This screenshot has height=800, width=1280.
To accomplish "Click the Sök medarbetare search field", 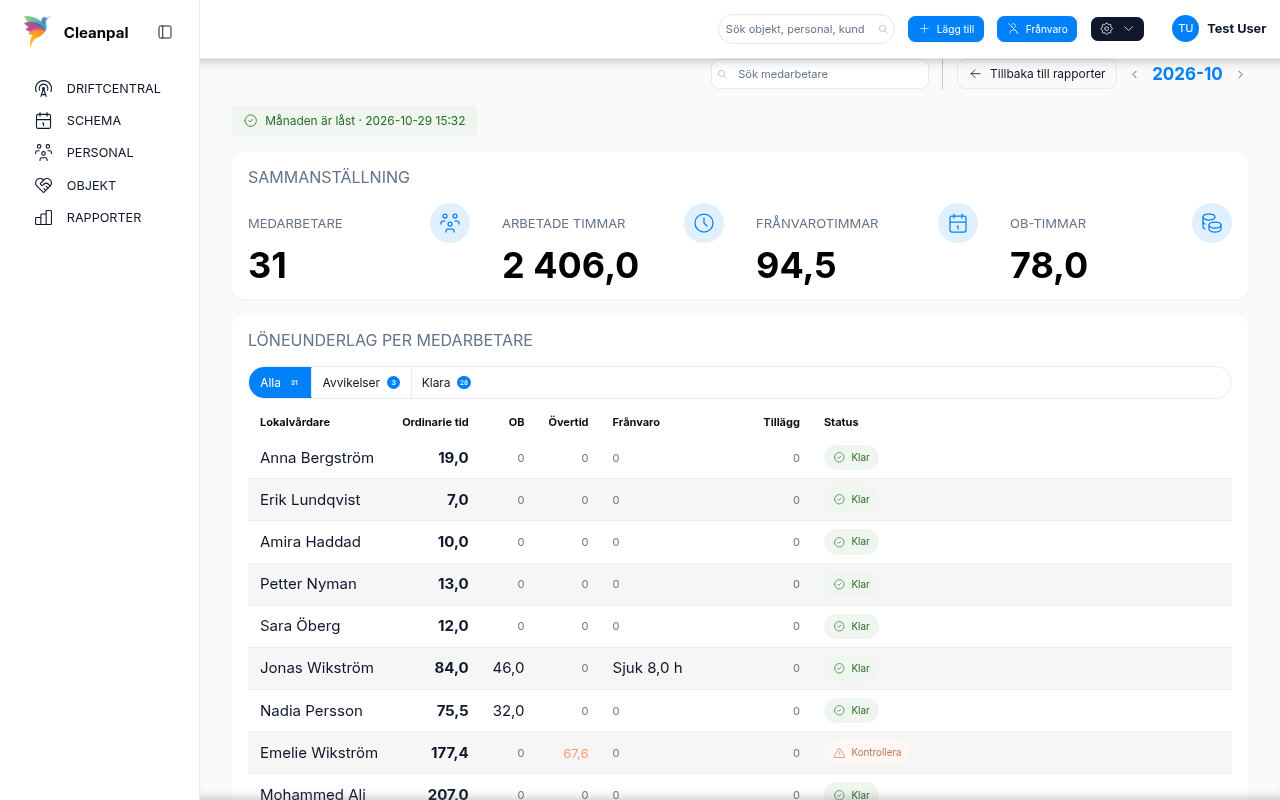I will tap(820, 74).
